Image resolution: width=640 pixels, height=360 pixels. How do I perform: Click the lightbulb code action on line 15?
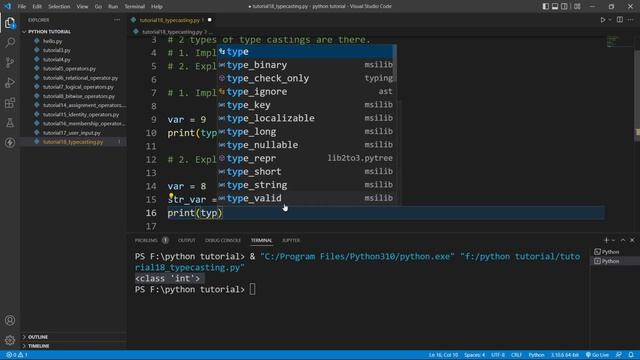tap(171, 196)
